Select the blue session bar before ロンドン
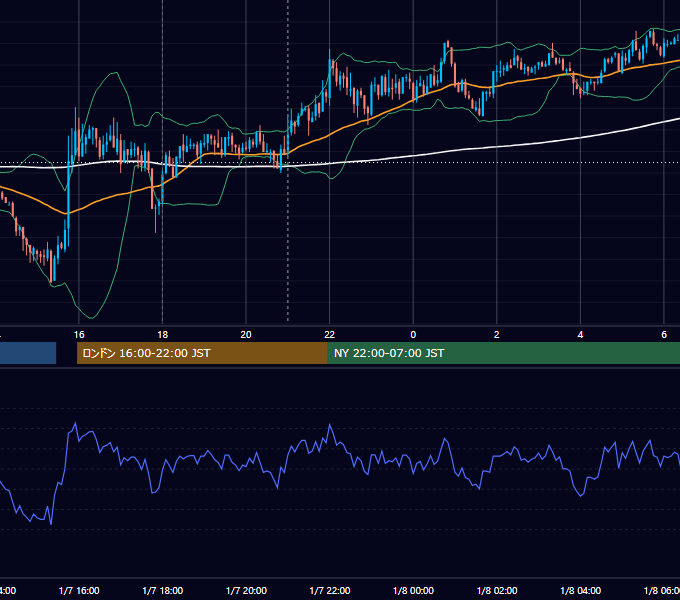The height and width of the screenshot is (600, 680). pos(28,353)
